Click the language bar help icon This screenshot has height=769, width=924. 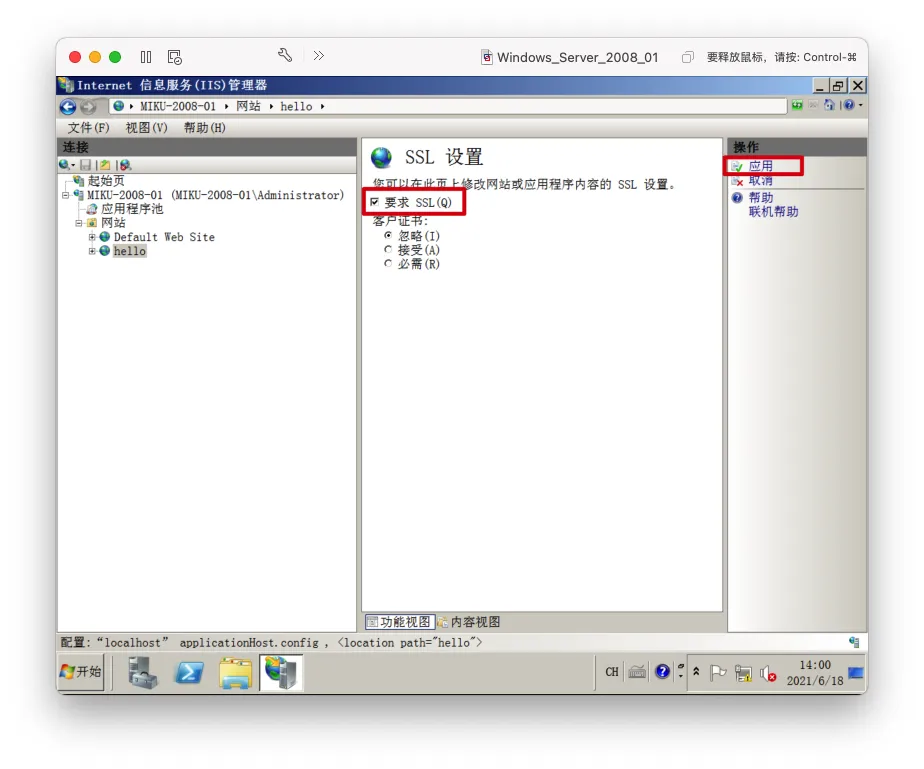(x=662, y=672)
